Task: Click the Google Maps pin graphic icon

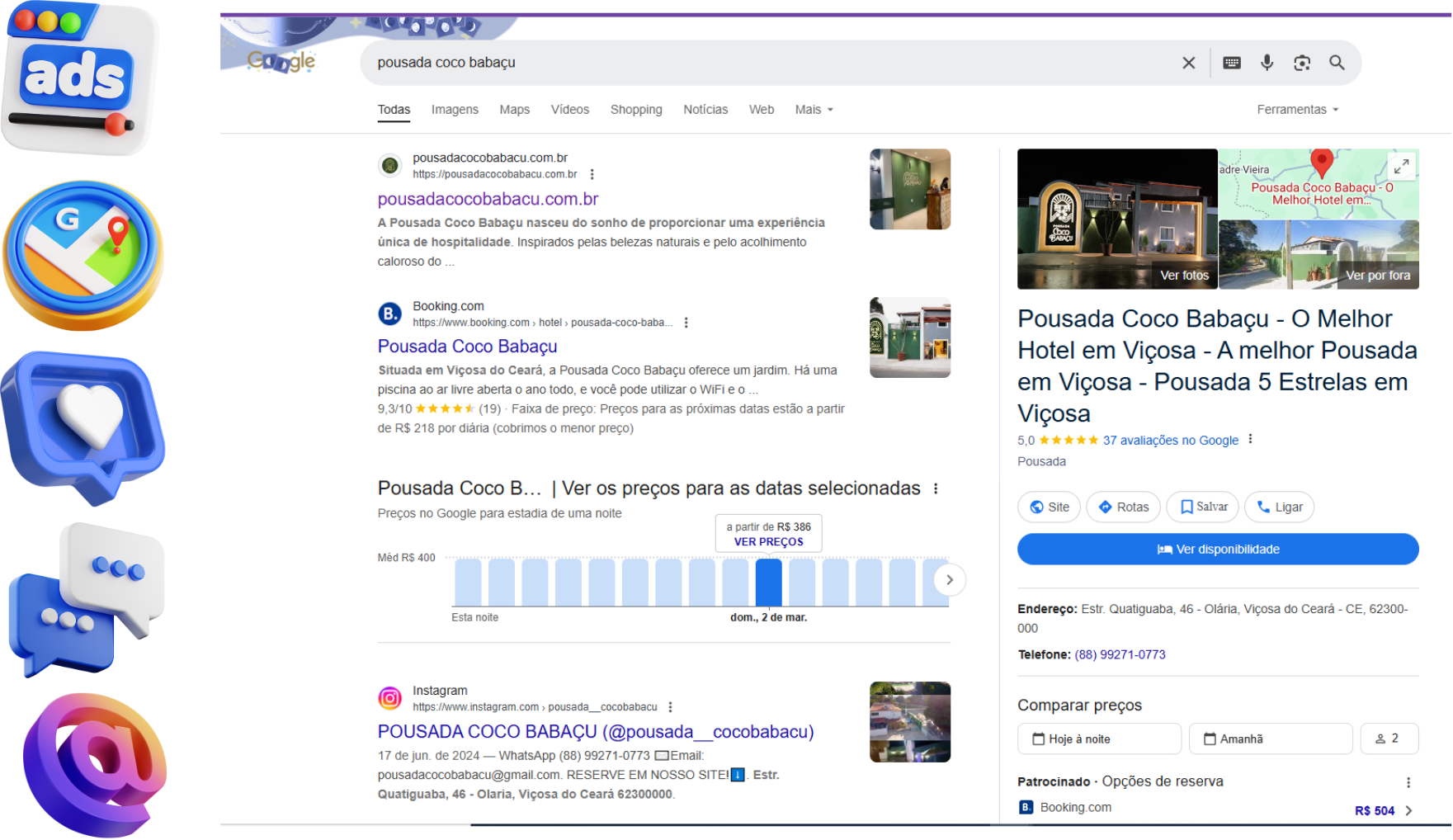Action: [x=83, y=256]
